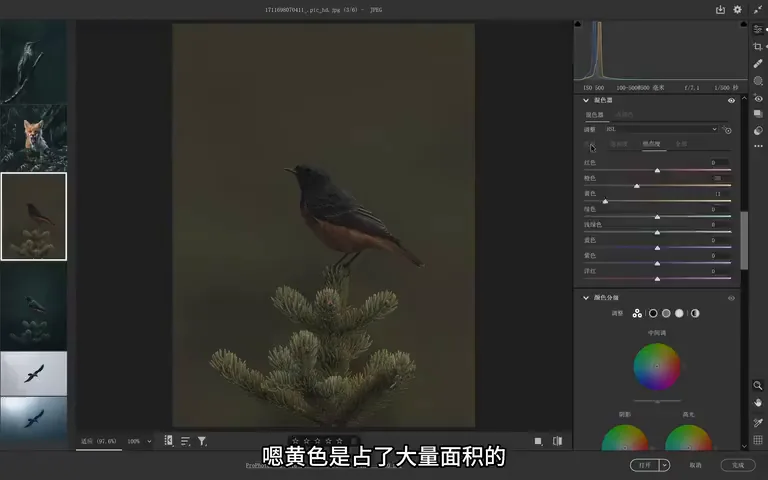Image resolution: width=768 pixels, height=480 pixels.
Task: Click the Cancel (取消) button
Action: pos(696,465)
